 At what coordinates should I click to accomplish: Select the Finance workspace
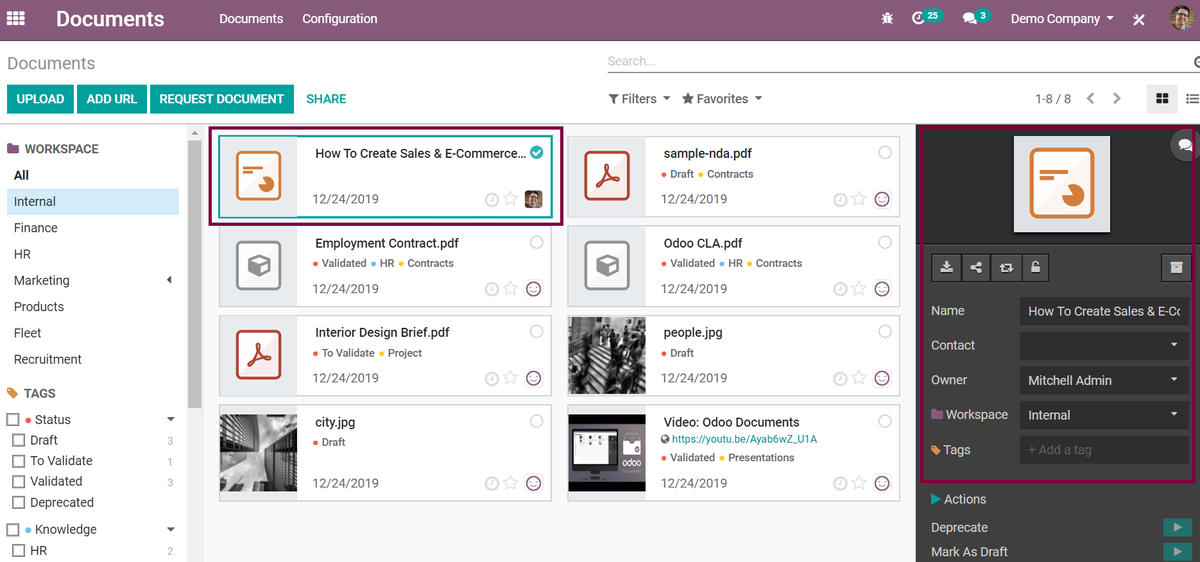tap(36, 228)
